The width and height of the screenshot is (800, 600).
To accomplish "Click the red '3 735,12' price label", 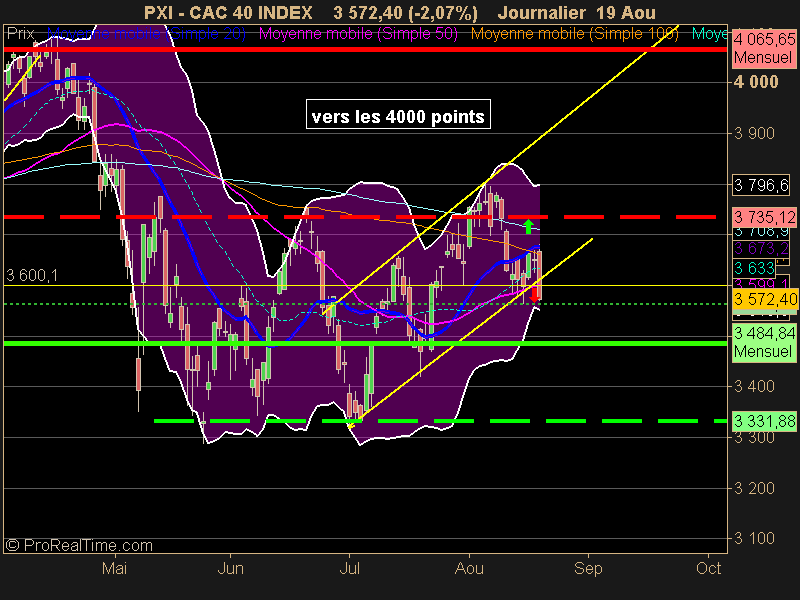I will (764, 217).
